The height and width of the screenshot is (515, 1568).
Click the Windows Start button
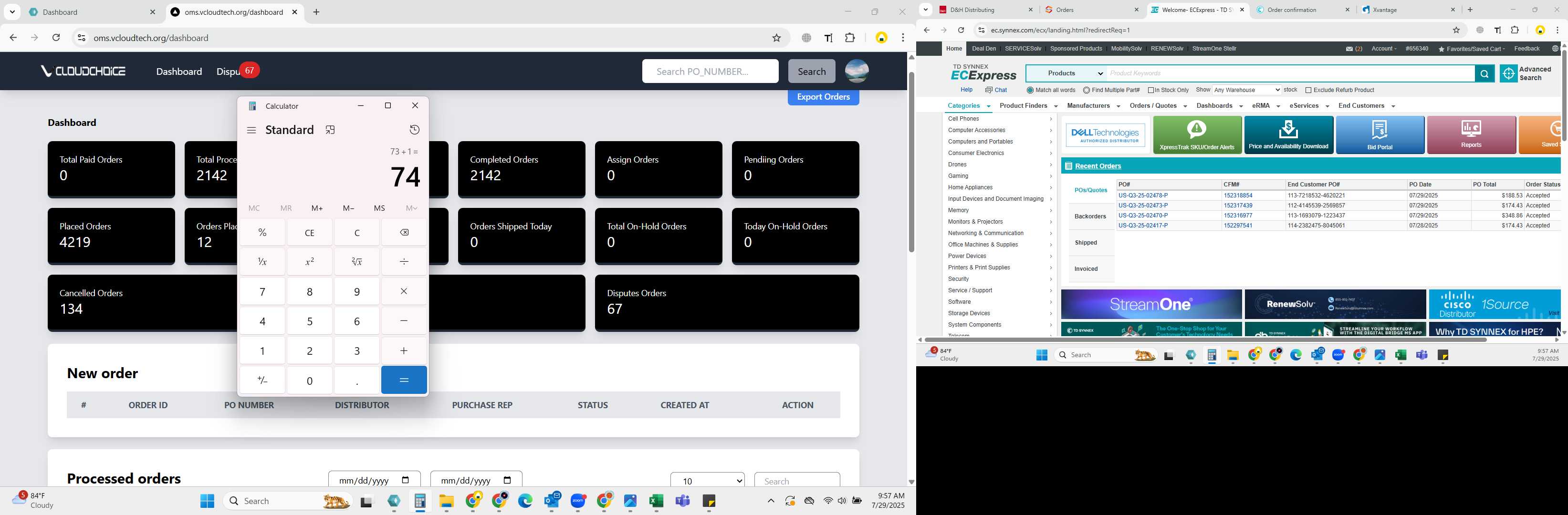[x=207, y=501]
